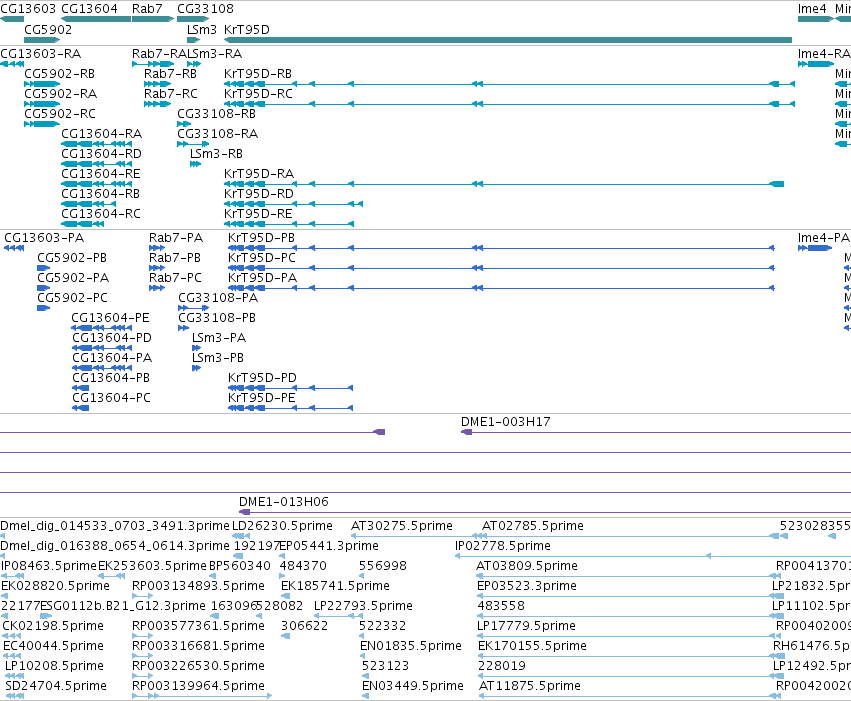Click the CG5902-PA protein label
Viewport: 851px width, 701px height.
pyautogui.click(x=73, y=278)
